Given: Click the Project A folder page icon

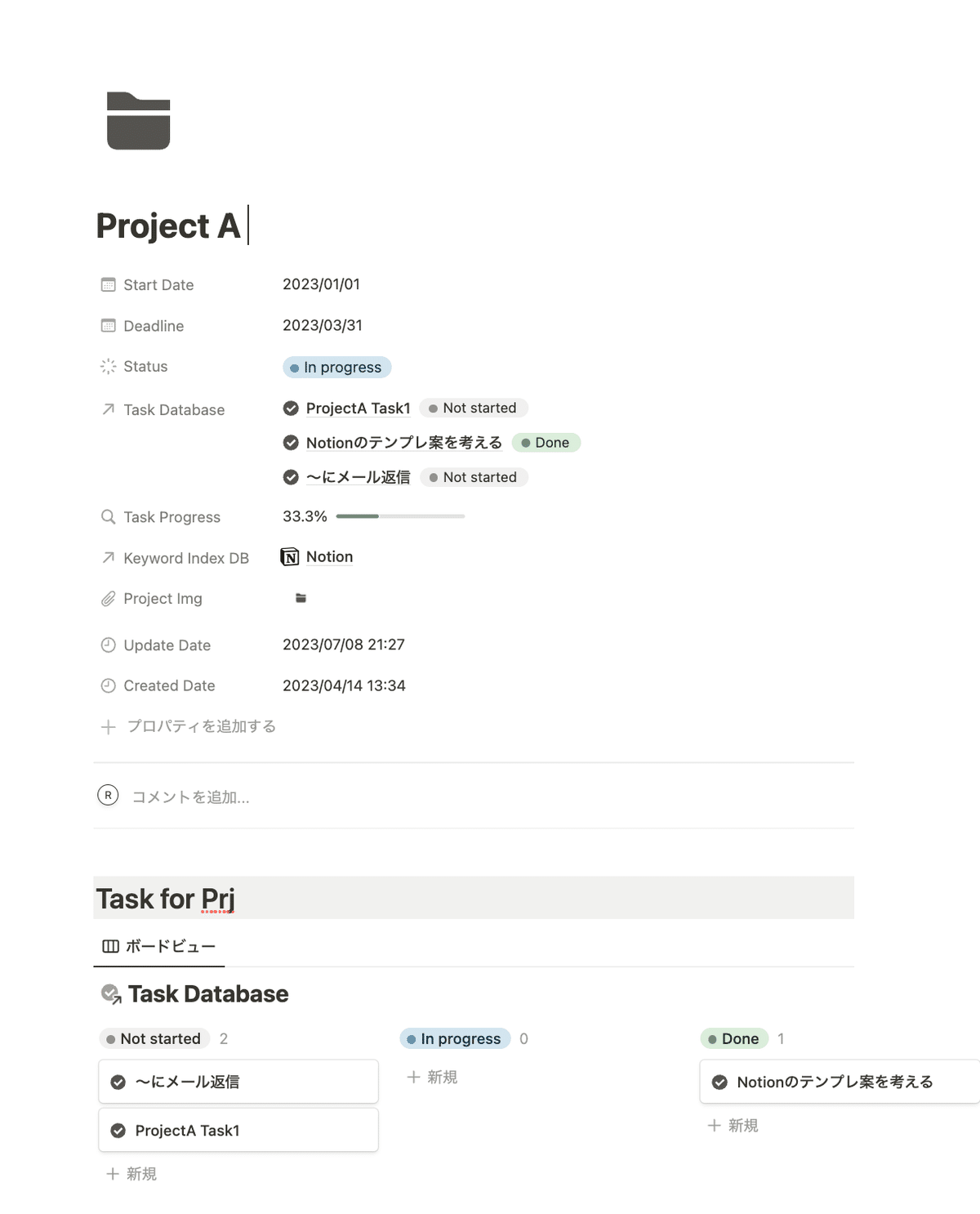Looking at the screenshot, I should tap(138, 121).
